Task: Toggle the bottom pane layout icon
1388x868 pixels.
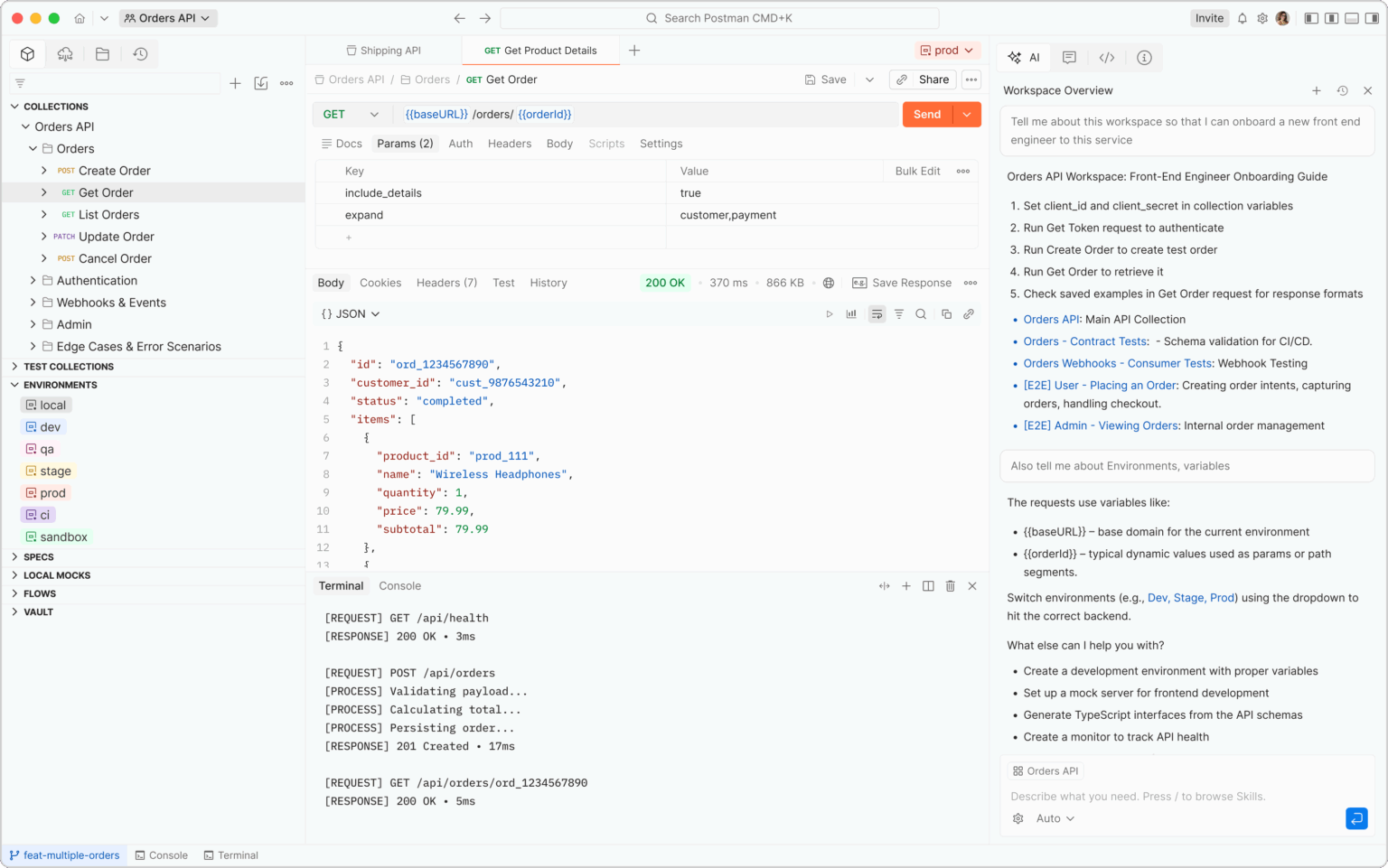Action: 1352,18
